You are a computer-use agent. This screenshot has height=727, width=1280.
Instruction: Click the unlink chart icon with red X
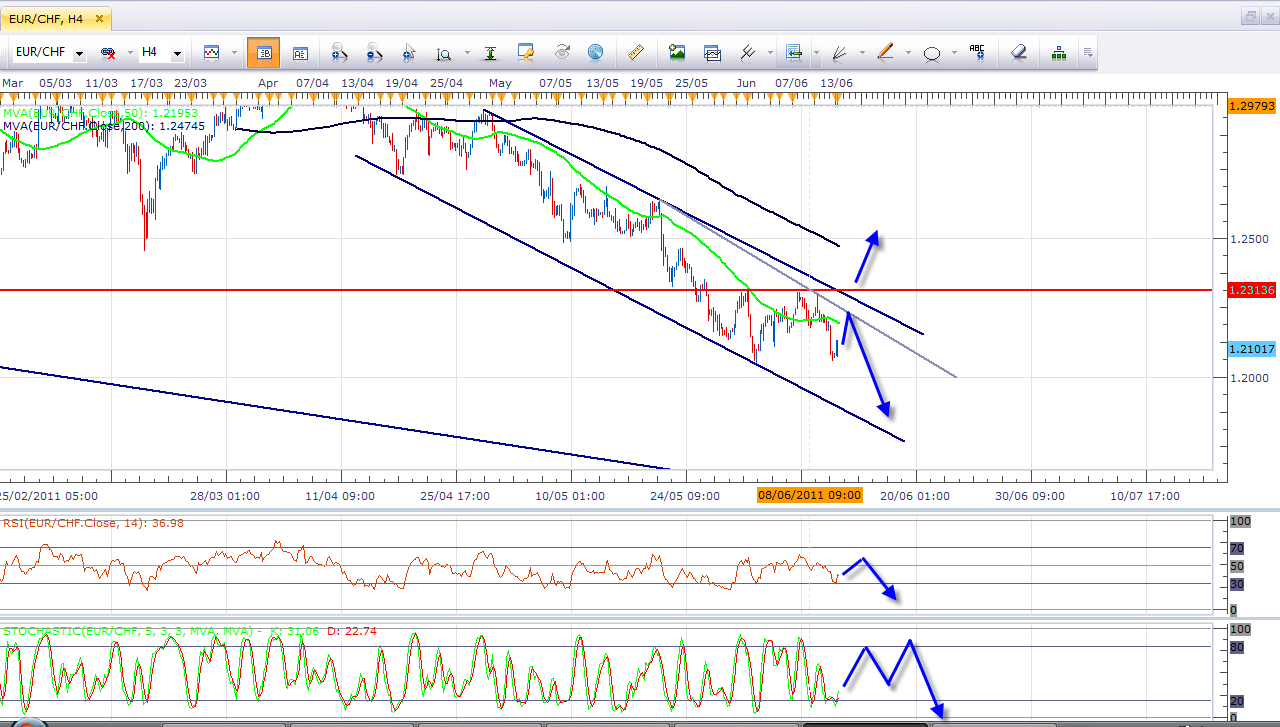tap(107, 52)
